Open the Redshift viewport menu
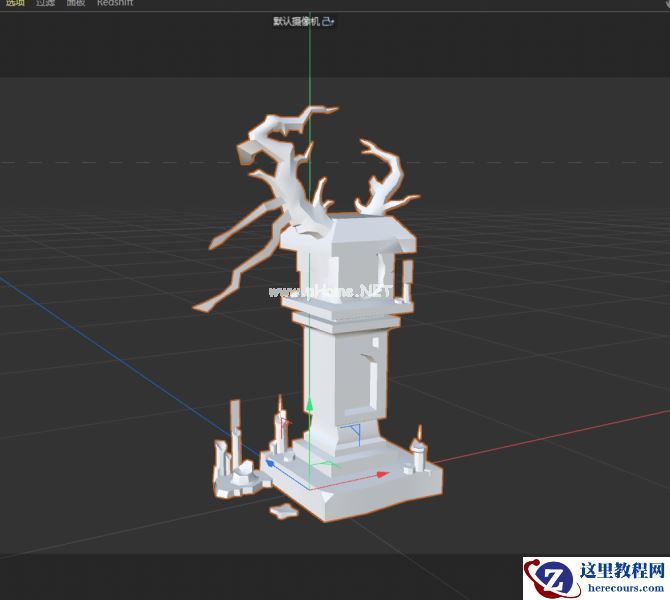 115,4
